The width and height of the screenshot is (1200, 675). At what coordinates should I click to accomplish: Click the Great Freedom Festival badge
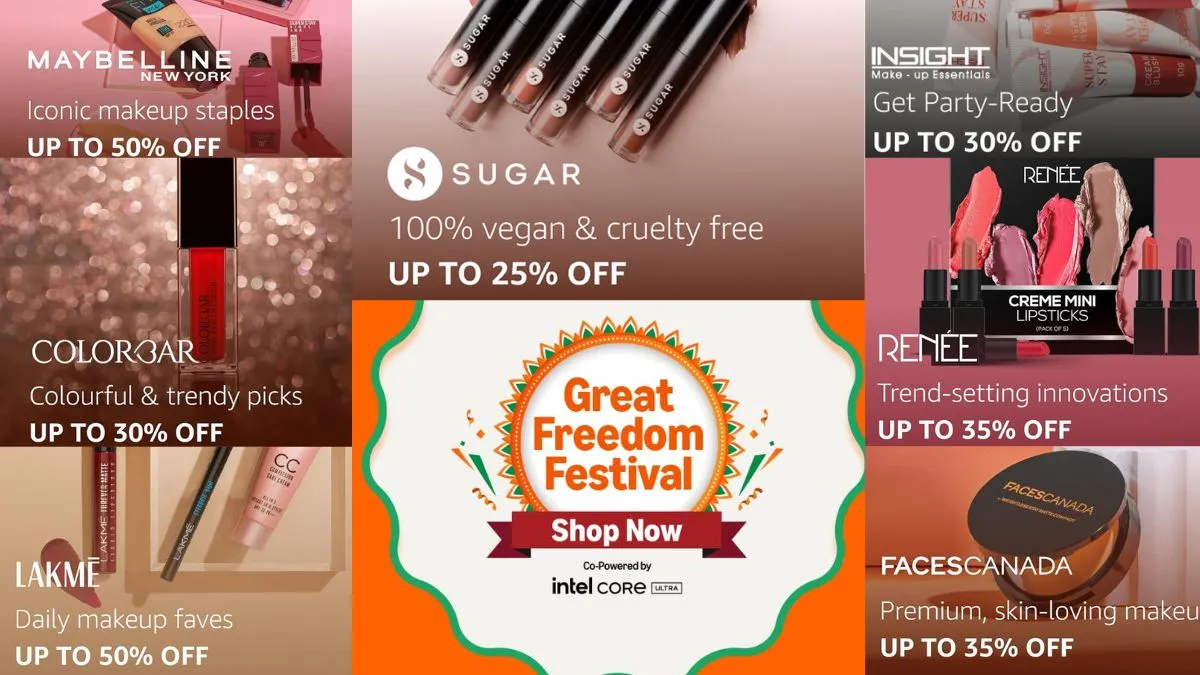click(x=617, y=435)
